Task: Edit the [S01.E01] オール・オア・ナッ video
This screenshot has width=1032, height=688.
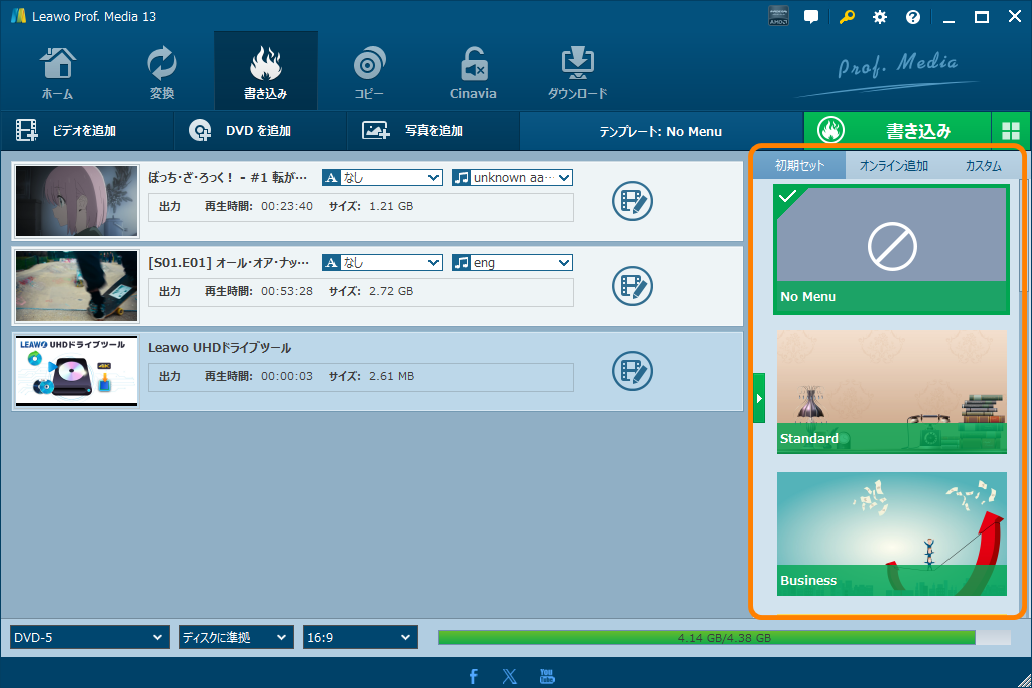Action: (x=632, y=286)
